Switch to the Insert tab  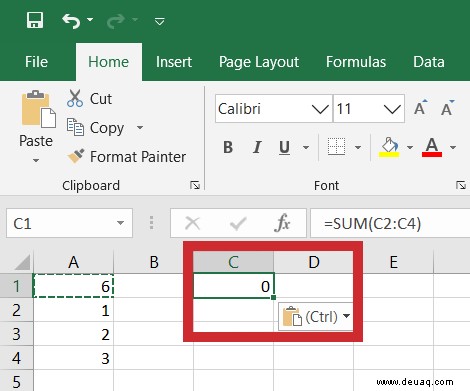pyautogui.click(x=174, y=62)
